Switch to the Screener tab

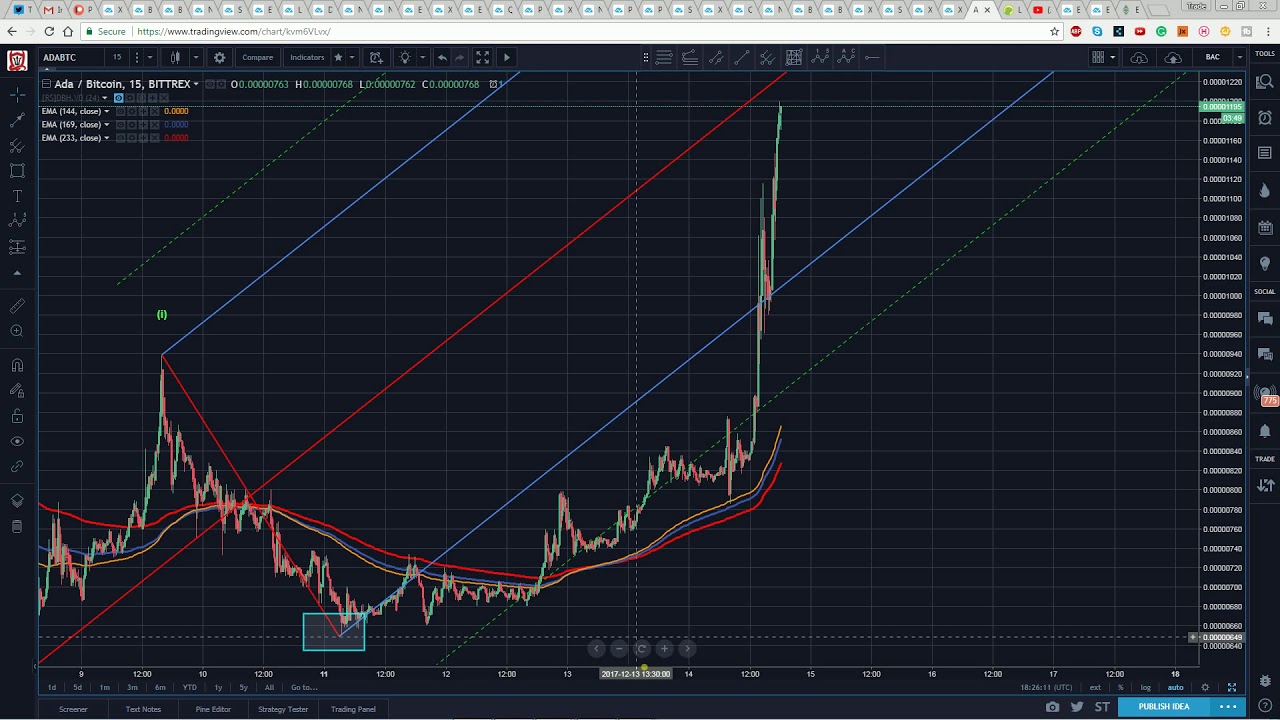click(73, 709)
